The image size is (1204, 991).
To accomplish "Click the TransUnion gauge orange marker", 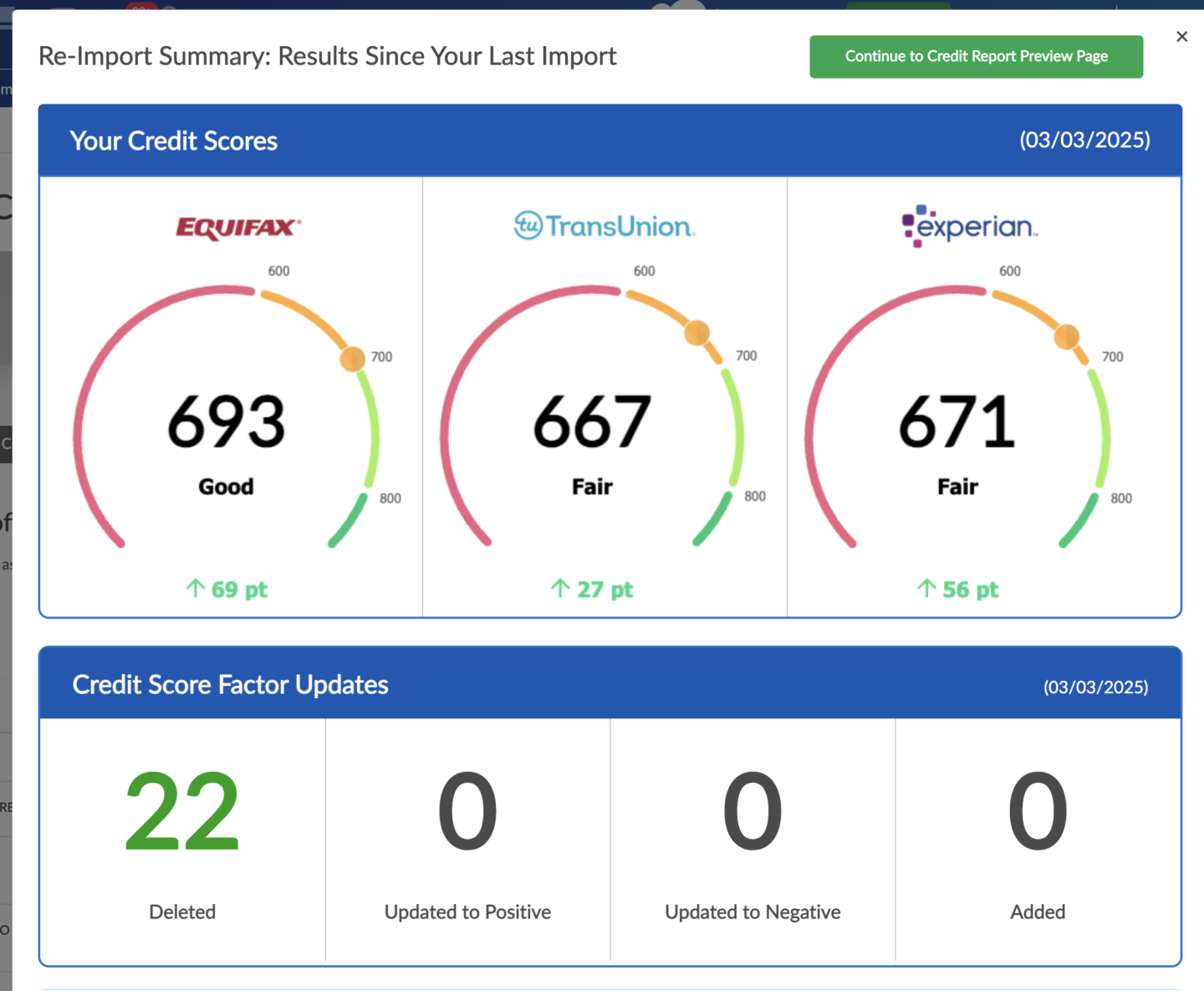I will click(x=697, y=333).
